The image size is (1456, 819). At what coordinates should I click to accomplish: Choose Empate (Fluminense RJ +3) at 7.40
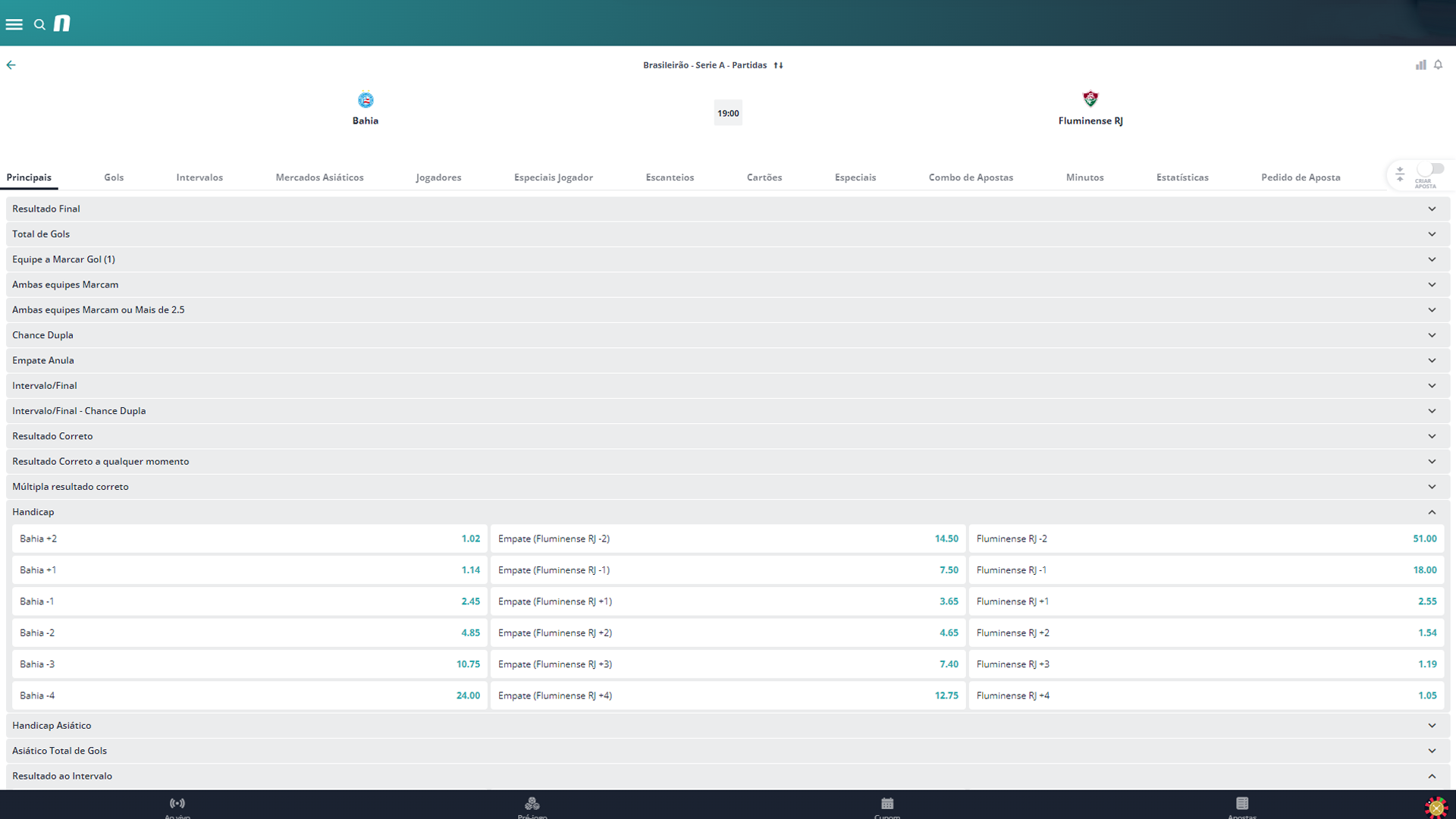(x=728, y=664)
